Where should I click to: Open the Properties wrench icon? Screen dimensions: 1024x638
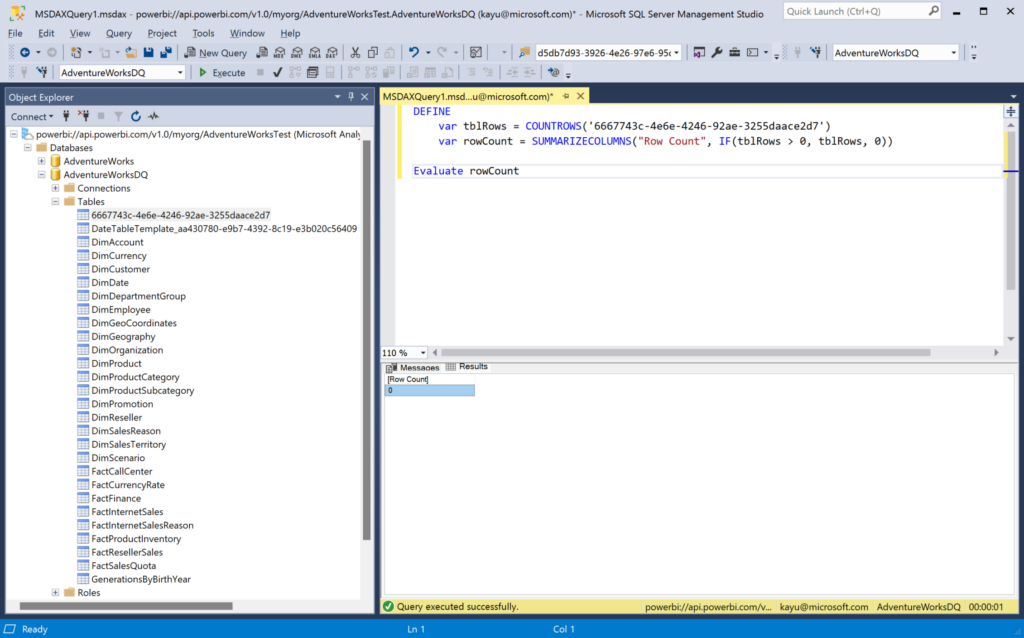[x=717, y=53]
